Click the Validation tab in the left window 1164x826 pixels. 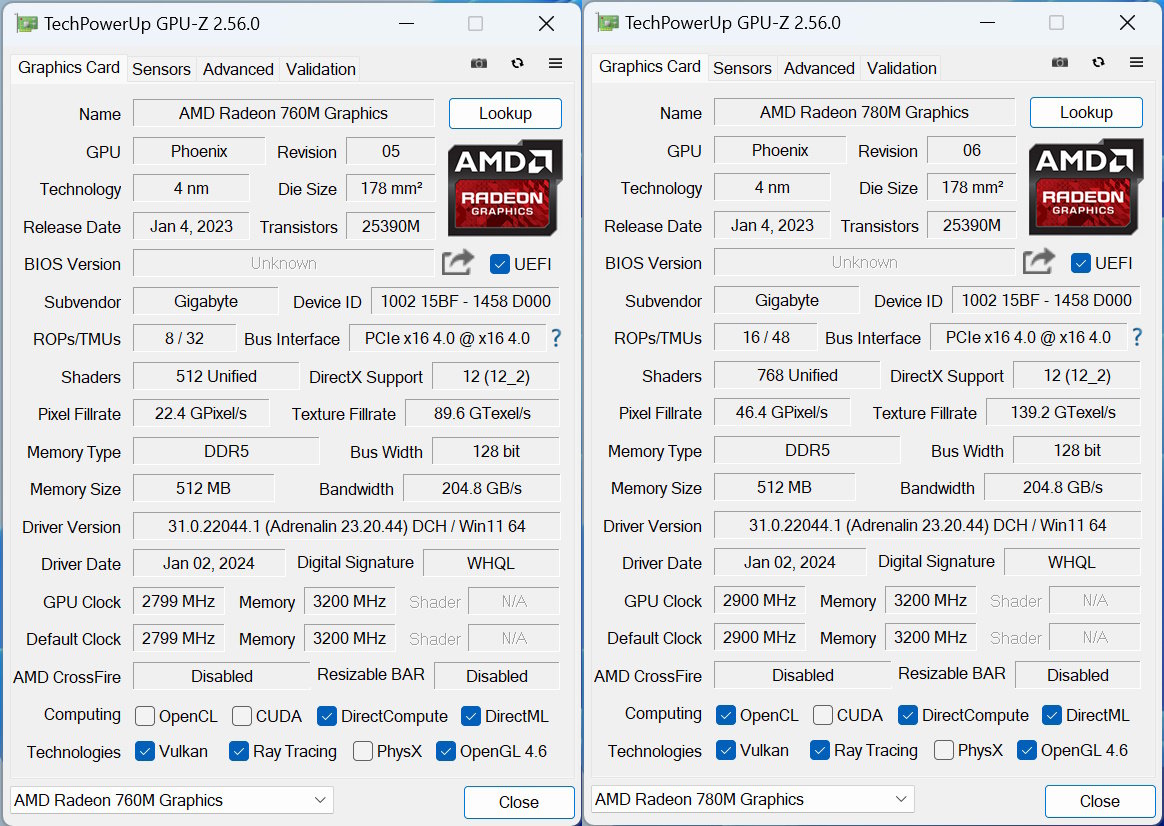click(320, 69)
